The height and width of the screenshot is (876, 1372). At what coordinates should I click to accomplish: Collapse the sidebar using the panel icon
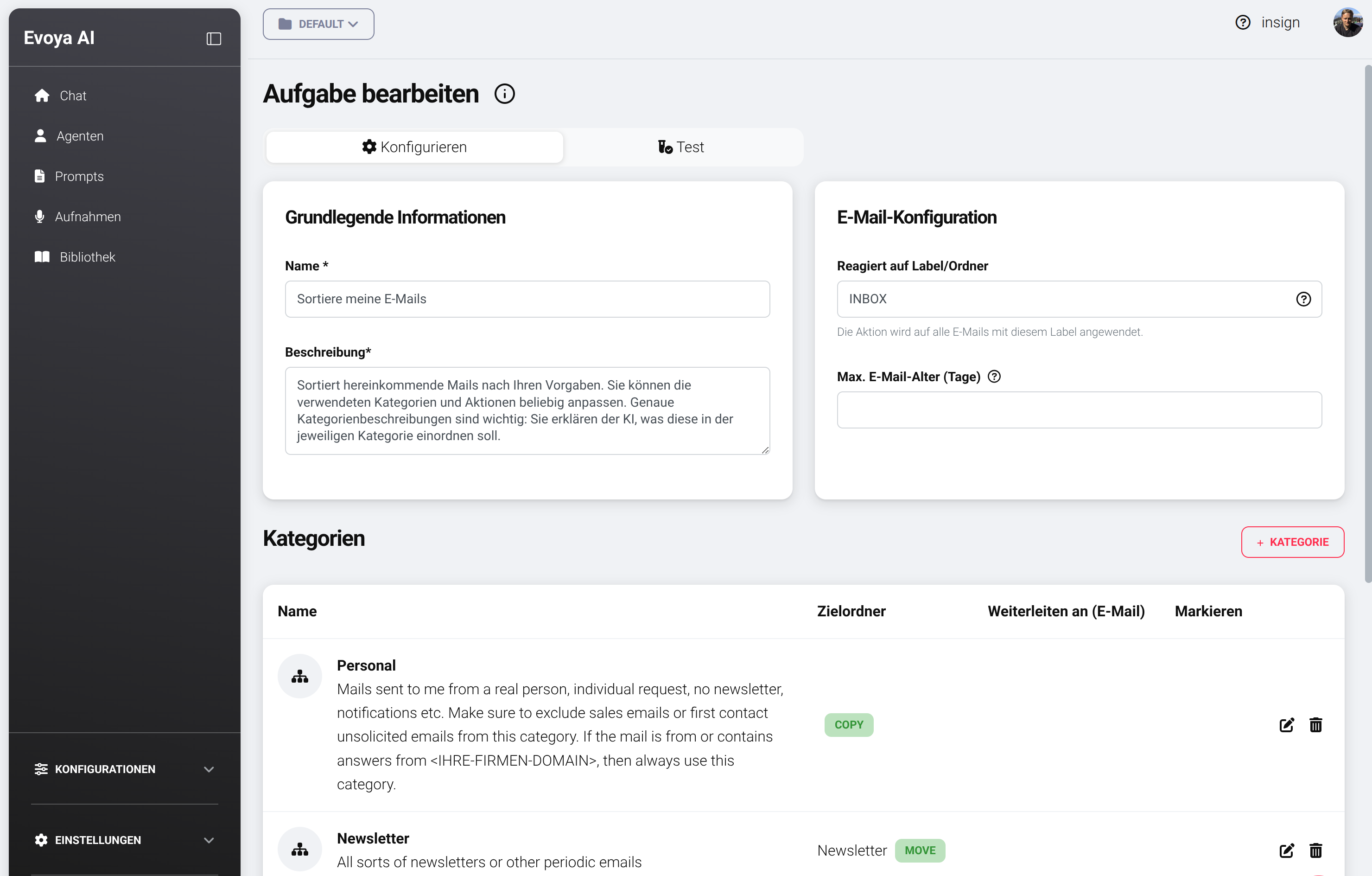(213, 38)
